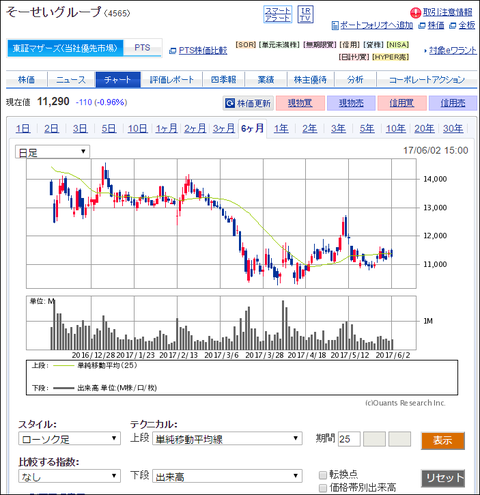Viewport: 480px width, 495px height.
Task: Open the コーポレートアクション tab
Action: [427, 80]
